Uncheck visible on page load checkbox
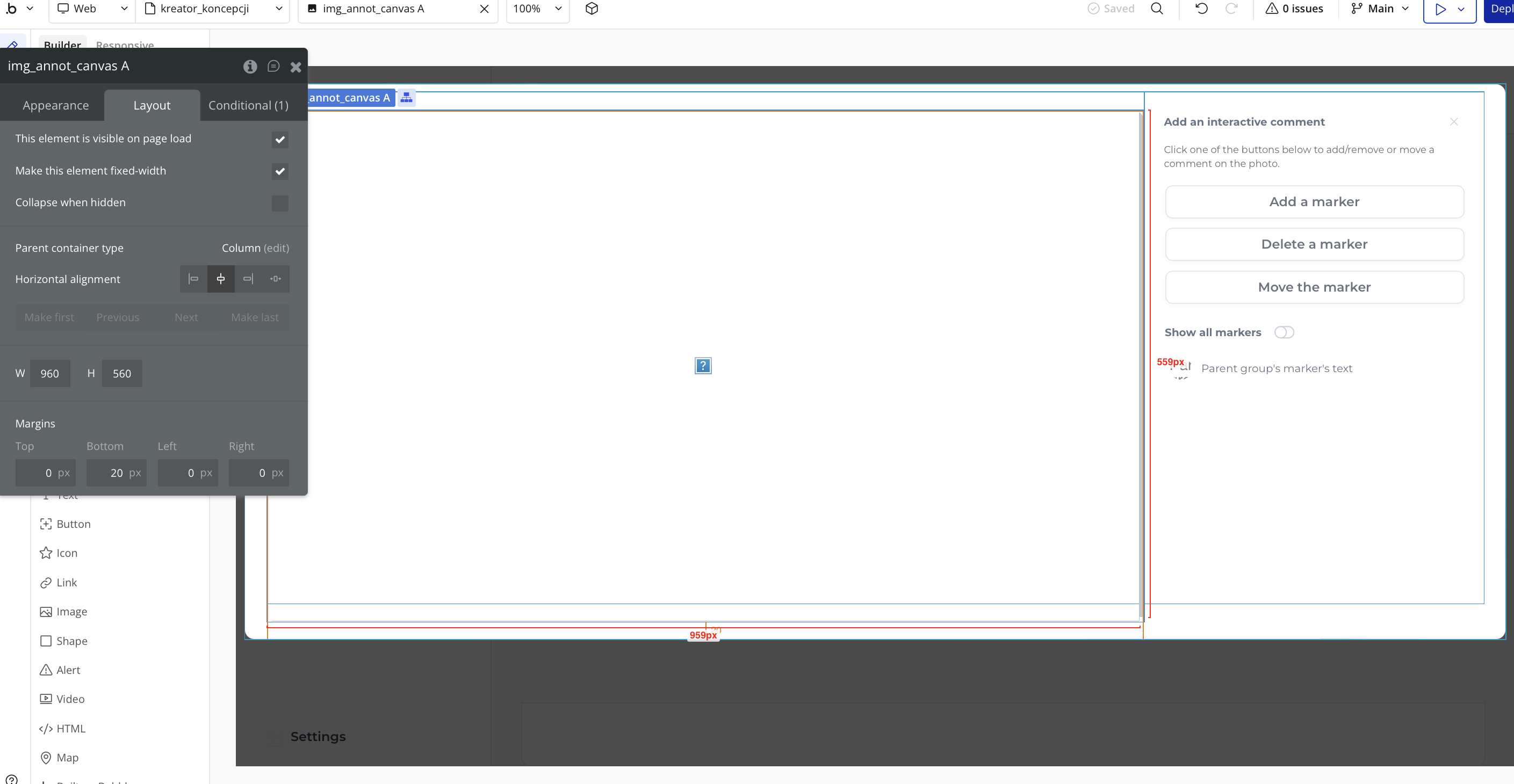 (x=280, y=140)
